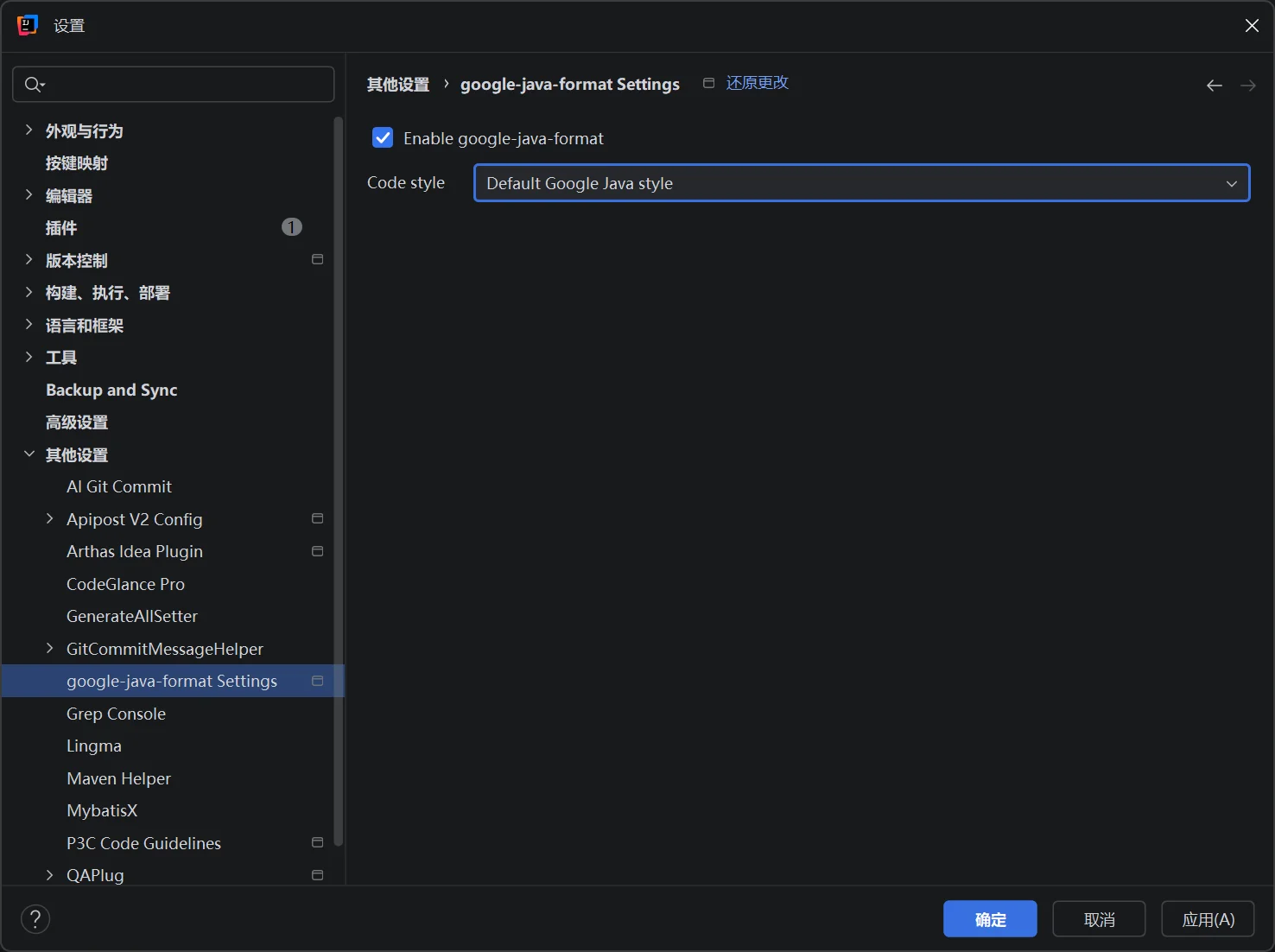The width and height of the screenshot is (1275, 952).
Task: Select MybatisX settings
Action: click(102, 810)
